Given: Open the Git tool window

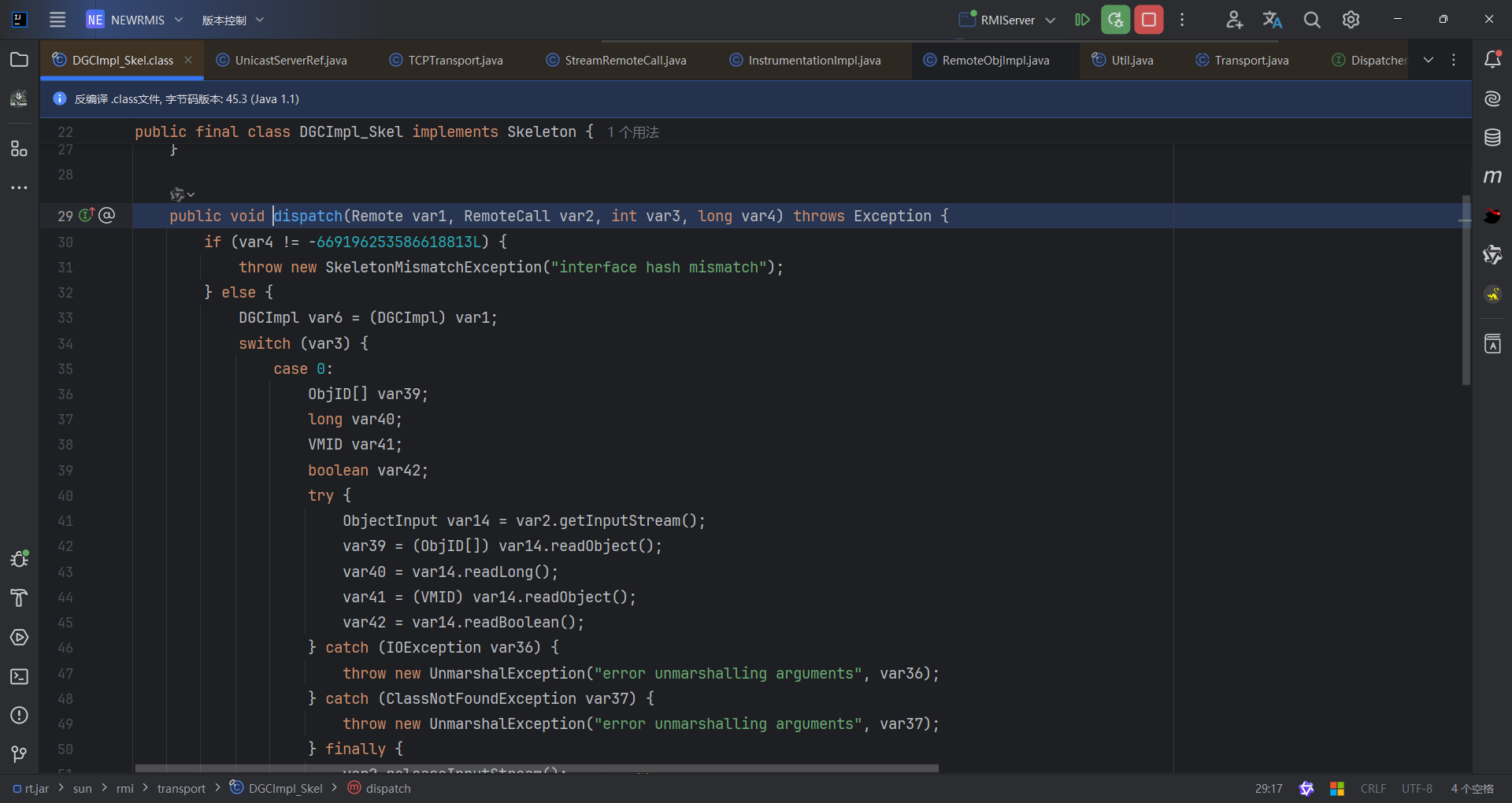Looking at the screenshot, I should coord(19,754).
